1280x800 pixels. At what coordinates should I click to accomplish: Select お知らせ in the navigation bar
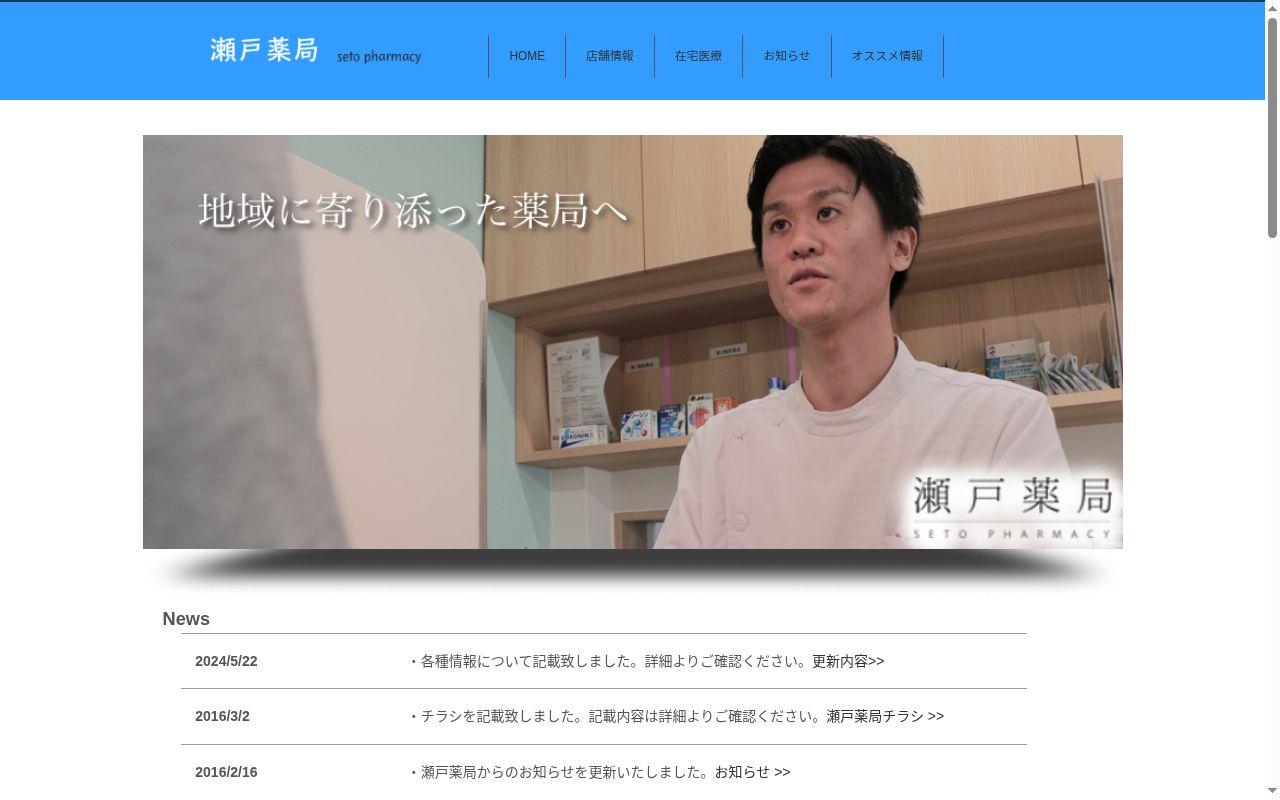787,56
